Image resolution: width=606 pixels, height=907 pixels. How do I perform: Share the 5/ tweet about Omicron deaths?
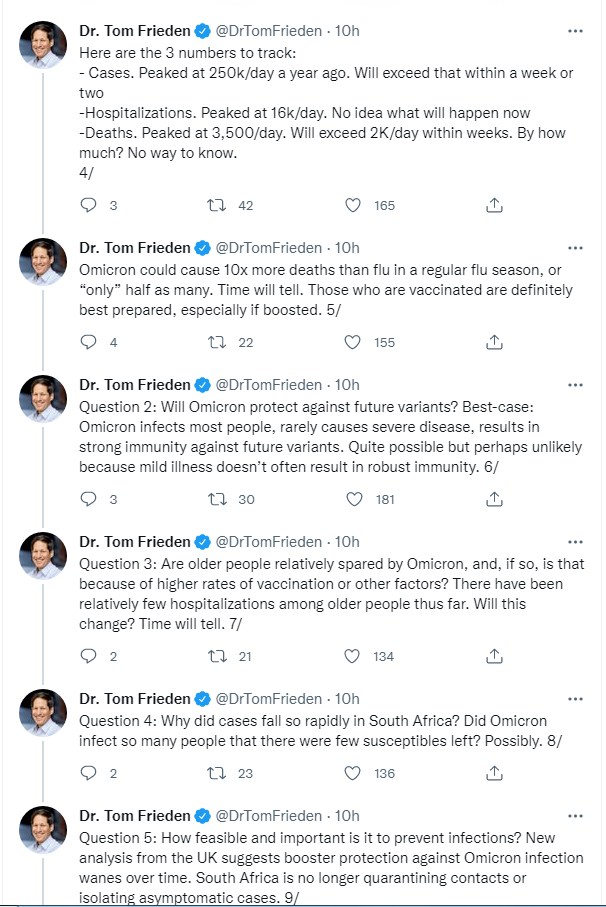point(494,342)
